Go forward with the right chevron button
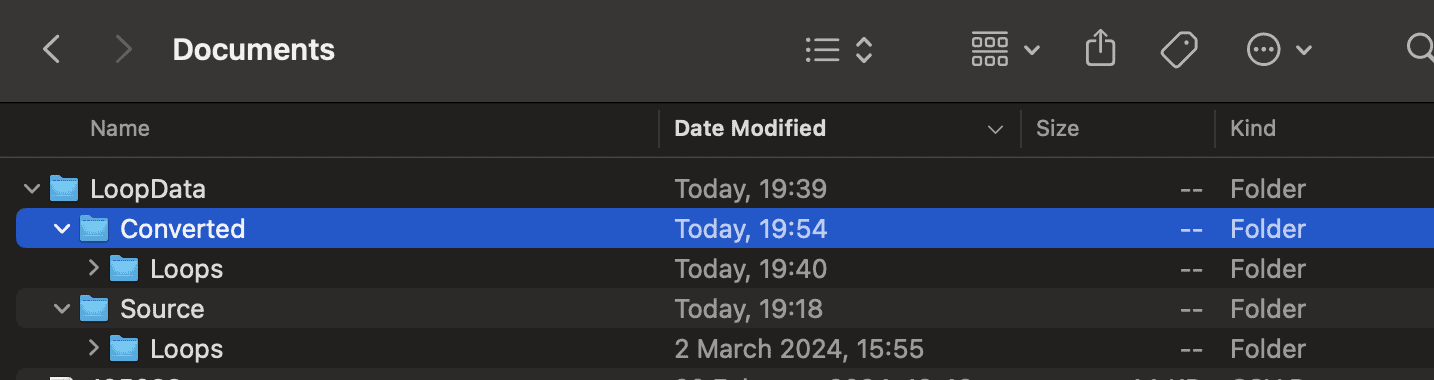This screenshot has width=1434, height=380. coord(124,49)
